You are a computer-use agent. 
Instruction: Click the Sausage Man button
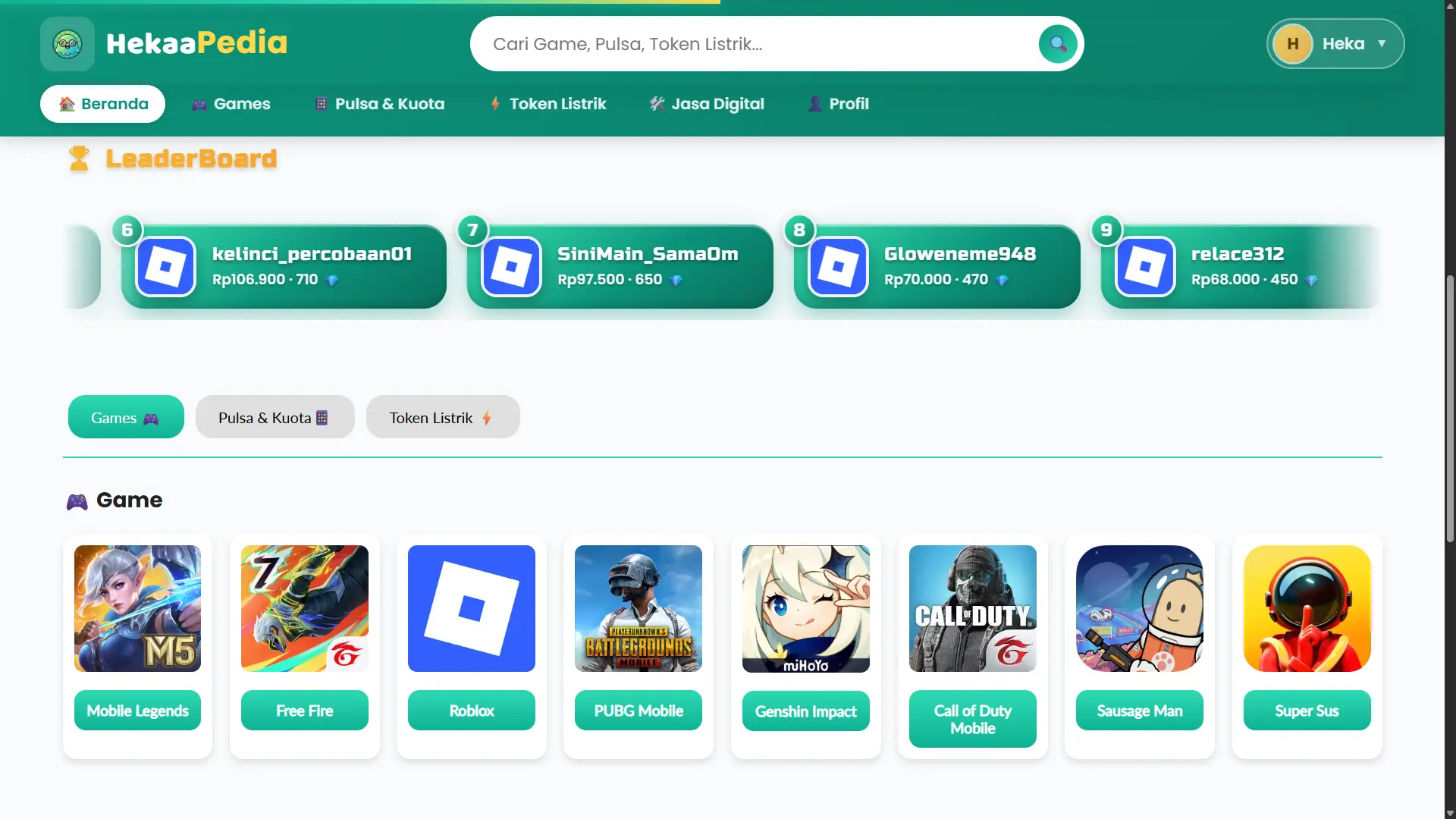[x=1140, y=711]
